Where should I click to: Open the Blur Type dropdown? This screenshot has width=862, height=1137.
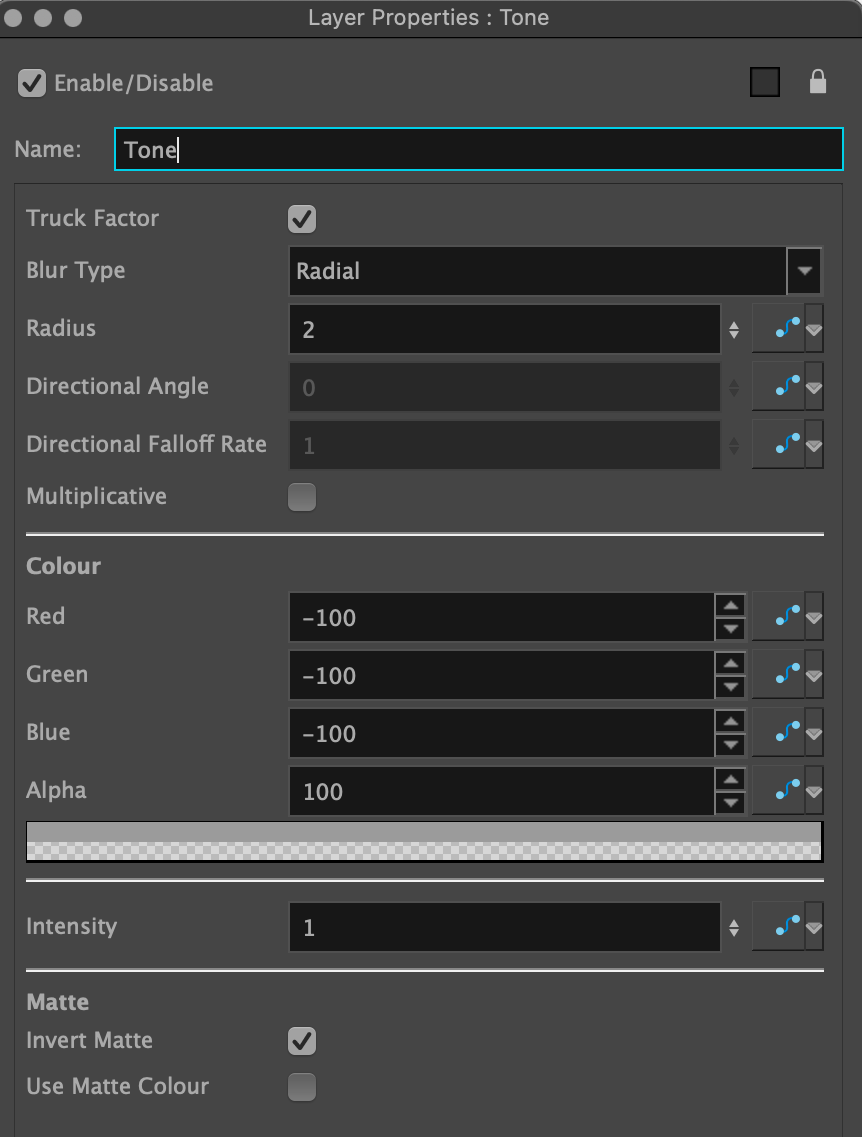point(804,270)
